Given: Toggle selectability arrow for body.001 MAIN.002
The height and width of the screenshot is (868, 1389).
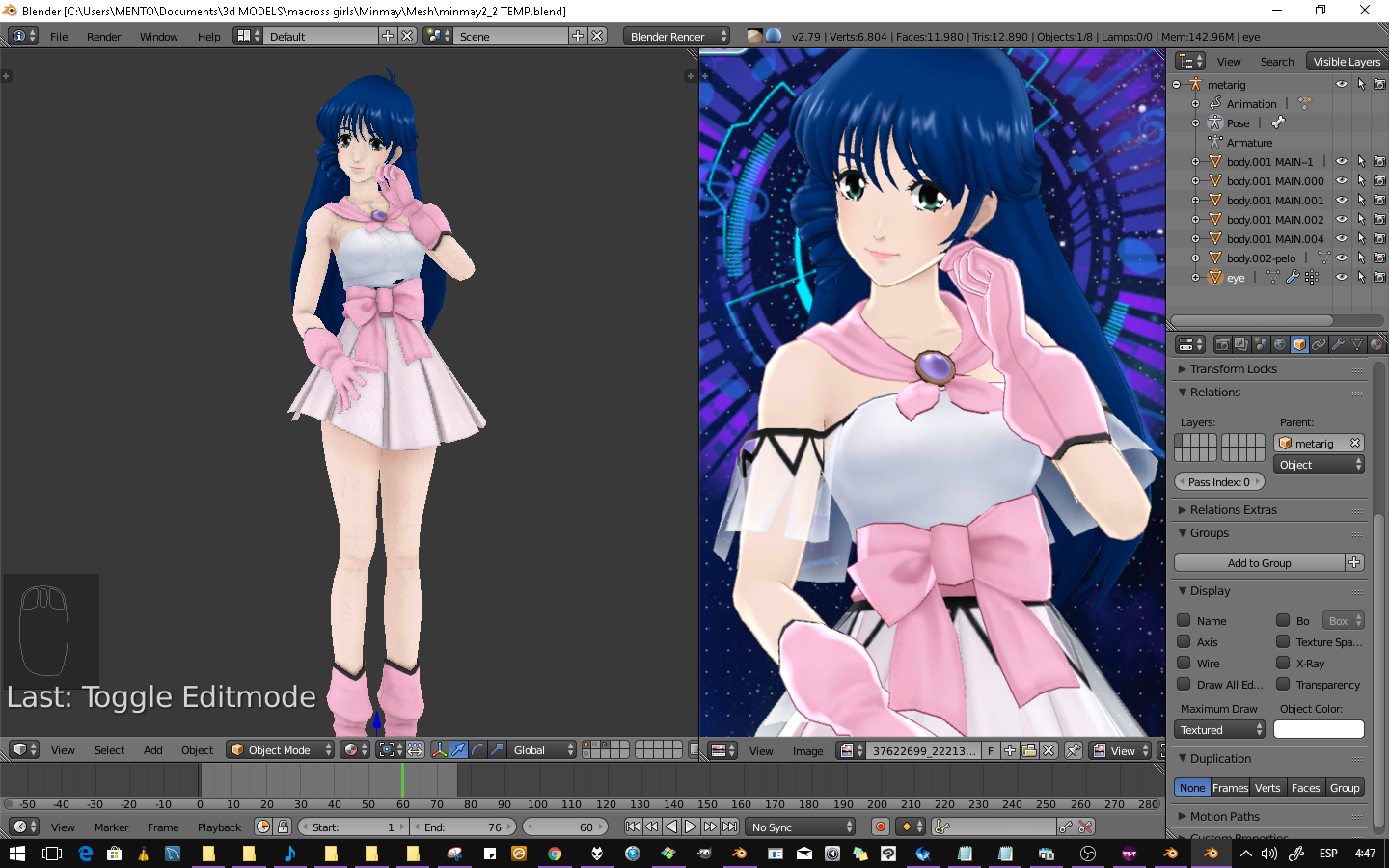Looking at the screenshot, I should [x=1361, y=219].
